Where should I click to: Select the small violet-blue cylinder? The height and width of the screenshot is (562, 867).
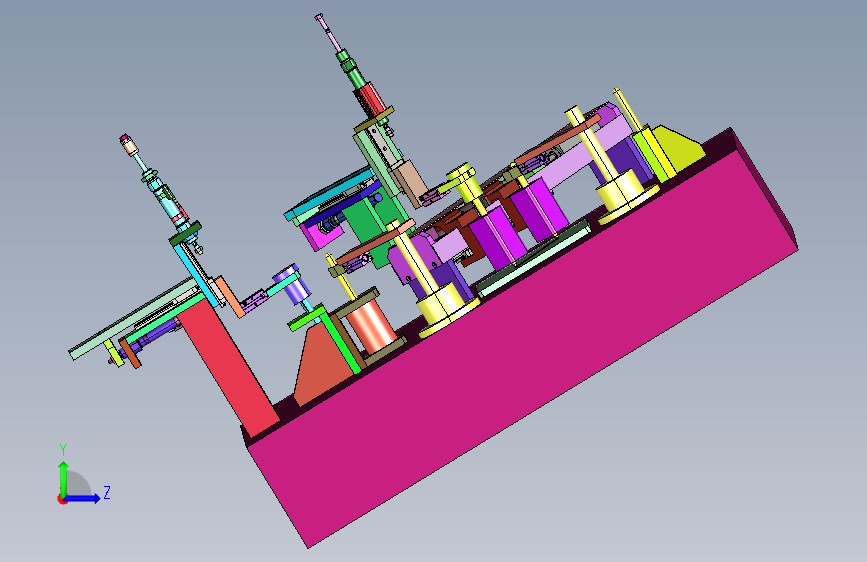tap(293, 284)
